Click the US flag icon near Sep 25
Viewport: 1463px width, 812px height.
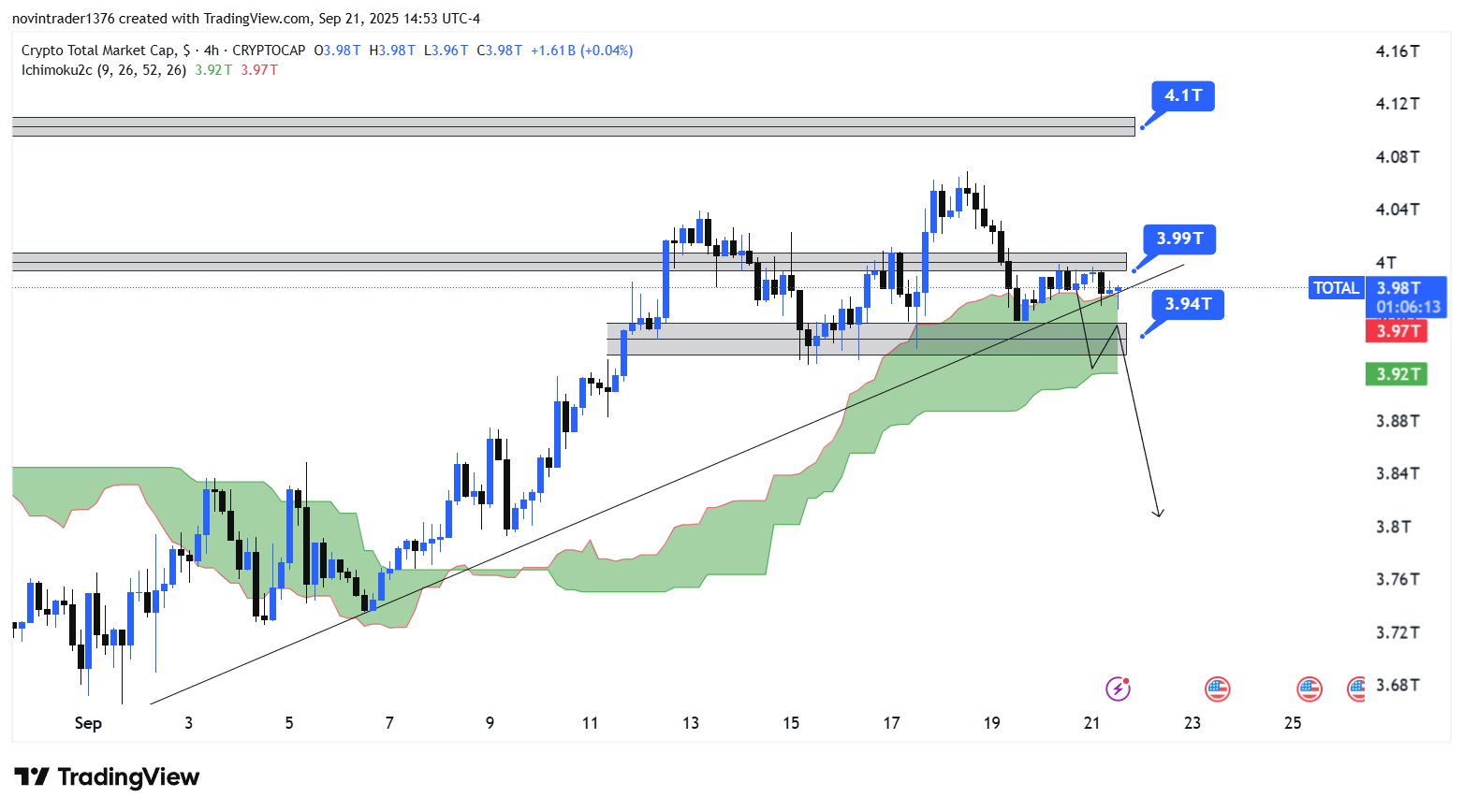[1309, 689]
